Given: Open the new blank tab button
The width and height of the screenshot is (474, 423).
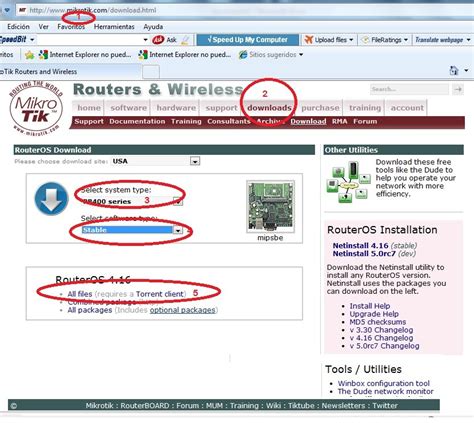Looking at the screenshot, I should pyautogui.click(x=151, y=71).
